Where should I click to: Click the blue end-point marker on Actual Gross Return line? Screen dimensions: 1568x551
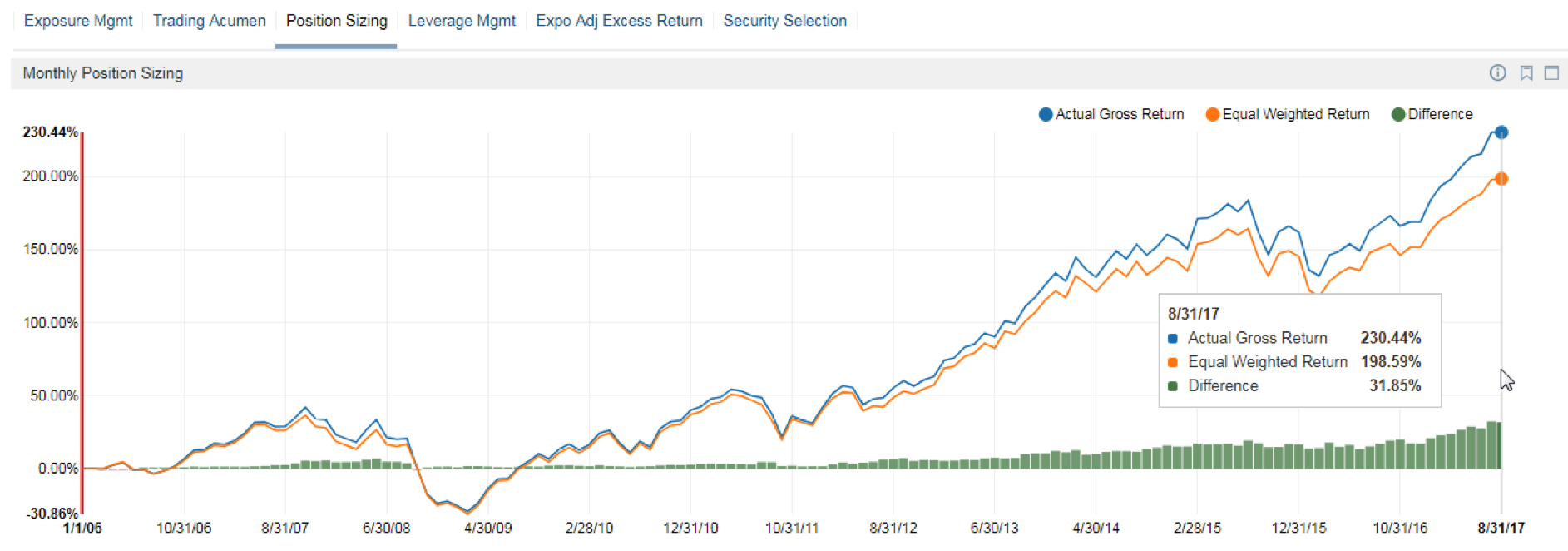click(x=1501, y=132)
